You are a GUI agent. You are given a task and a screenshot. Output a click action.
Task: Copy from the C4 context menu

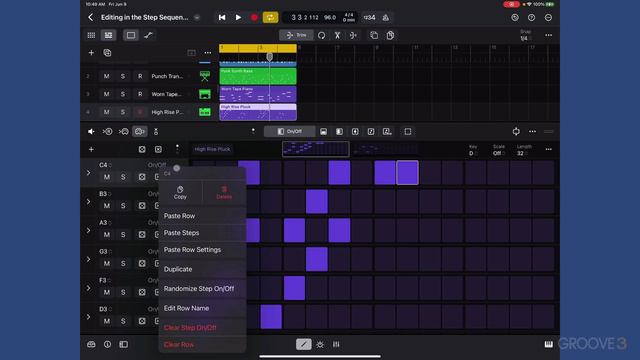pos(180,192)
